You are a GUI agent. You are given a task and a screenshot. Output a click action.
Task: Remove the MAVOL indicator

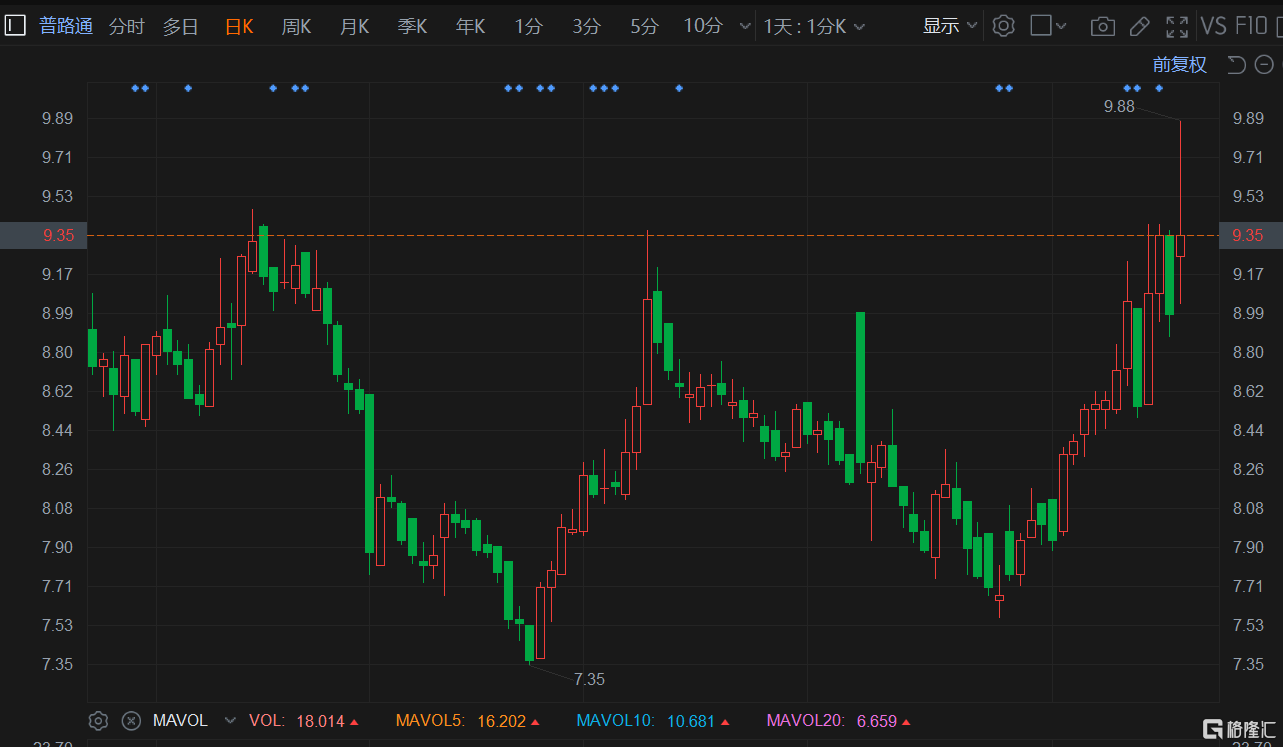(x=131, y=720)
